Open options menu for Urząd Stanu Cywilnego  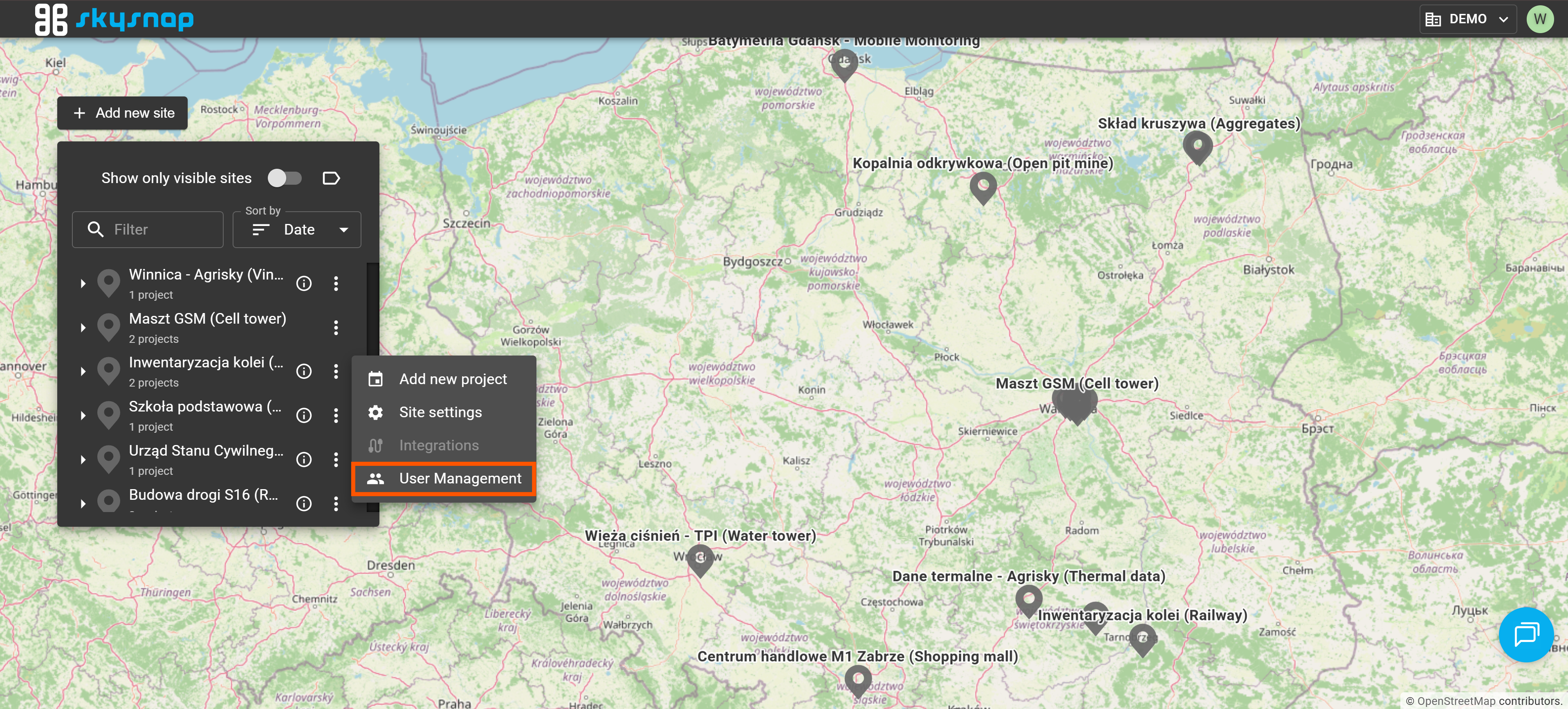pyautogui.click(x=336, y=460)
